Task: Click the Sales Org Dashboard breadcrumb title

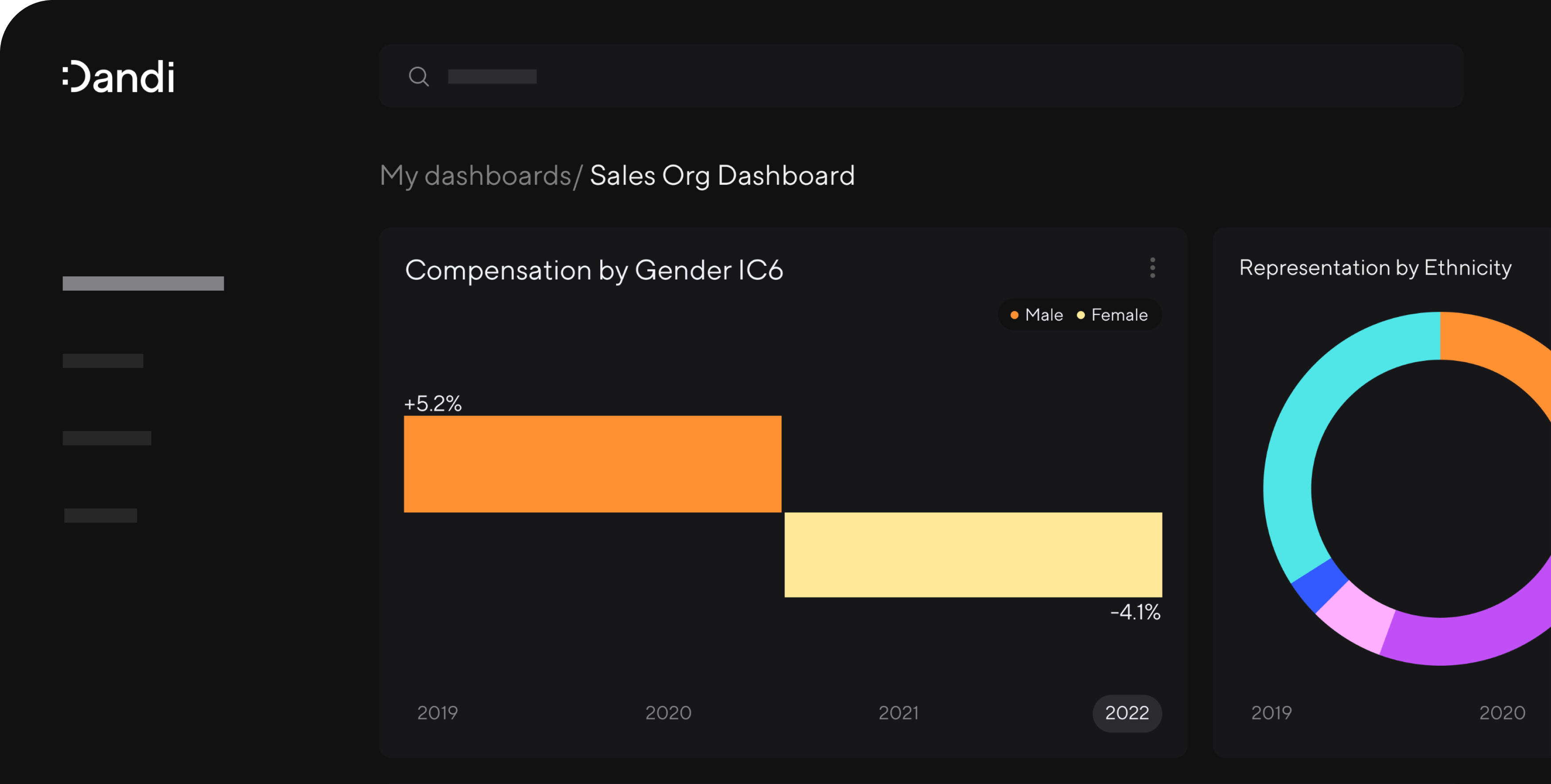Action: (722, 176)
